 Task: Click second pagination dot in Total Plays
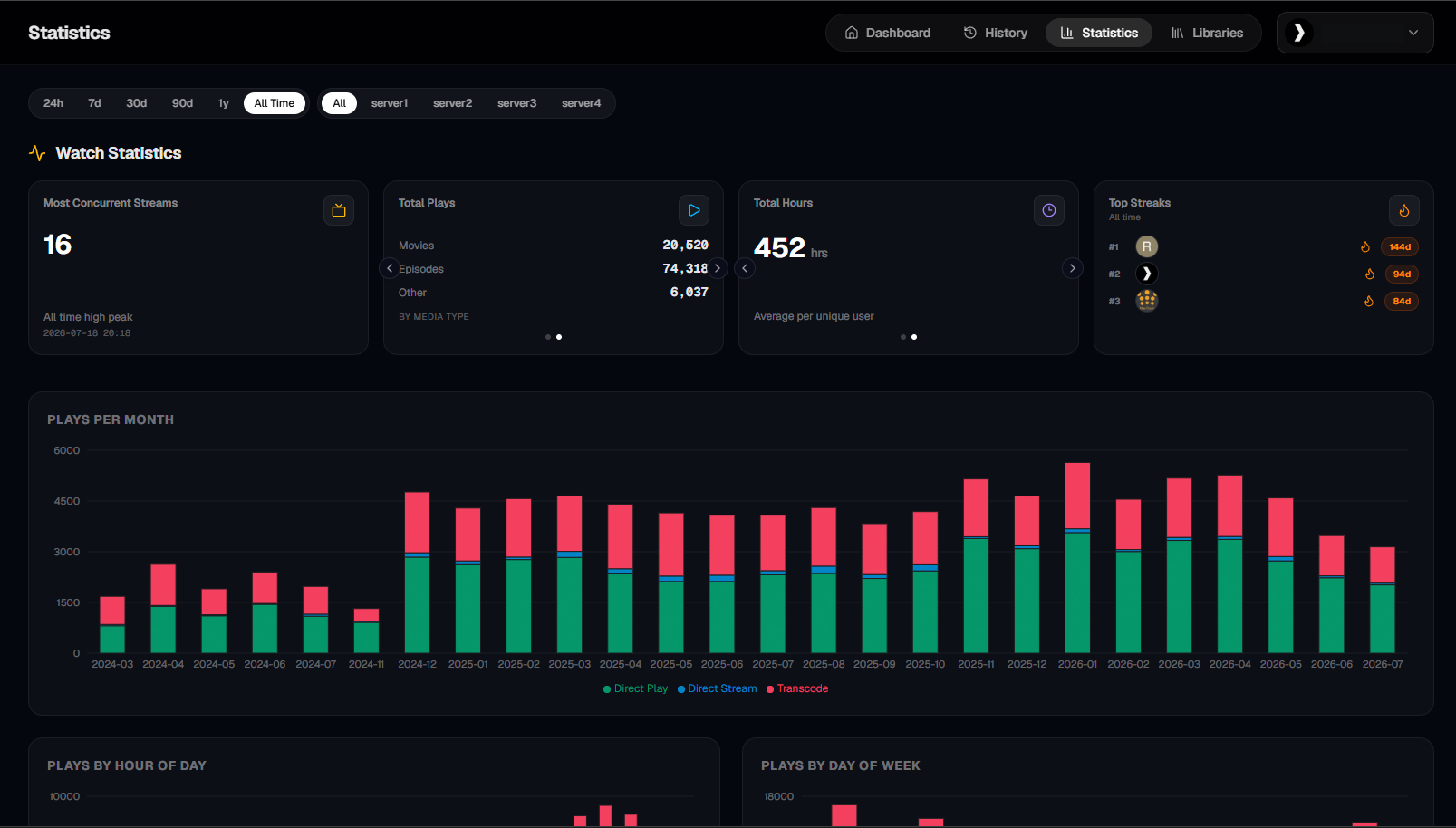tap(559, 337)
